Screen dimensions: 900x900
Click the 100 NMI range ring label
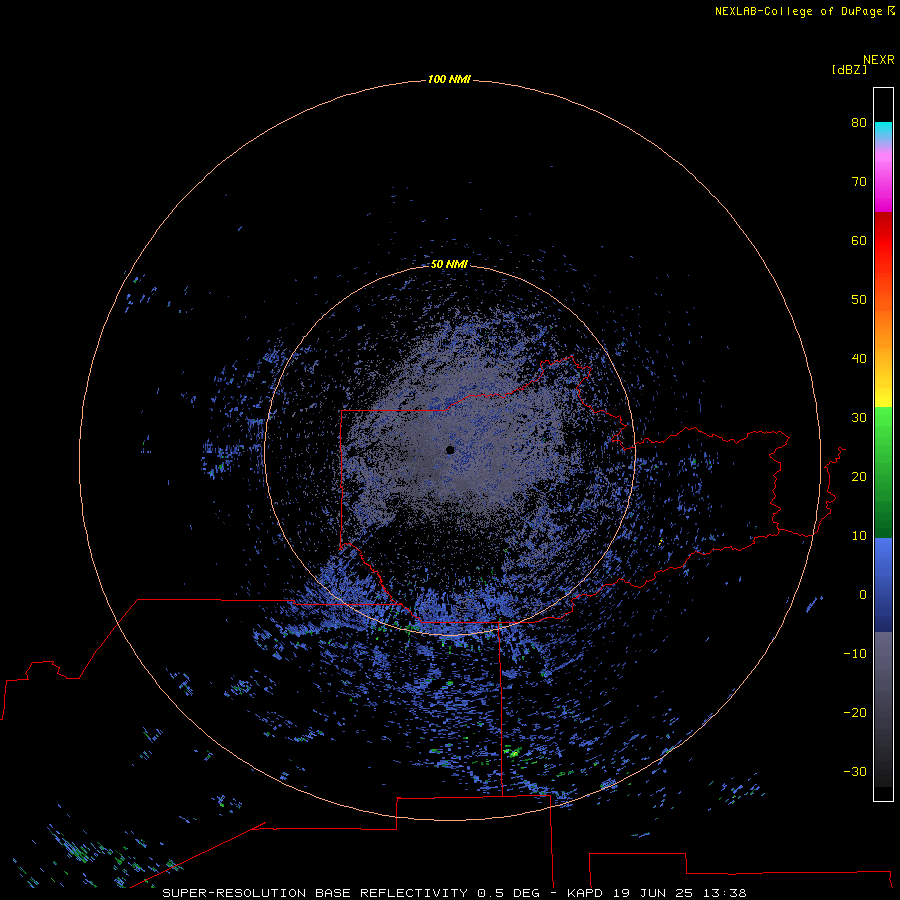449,79
